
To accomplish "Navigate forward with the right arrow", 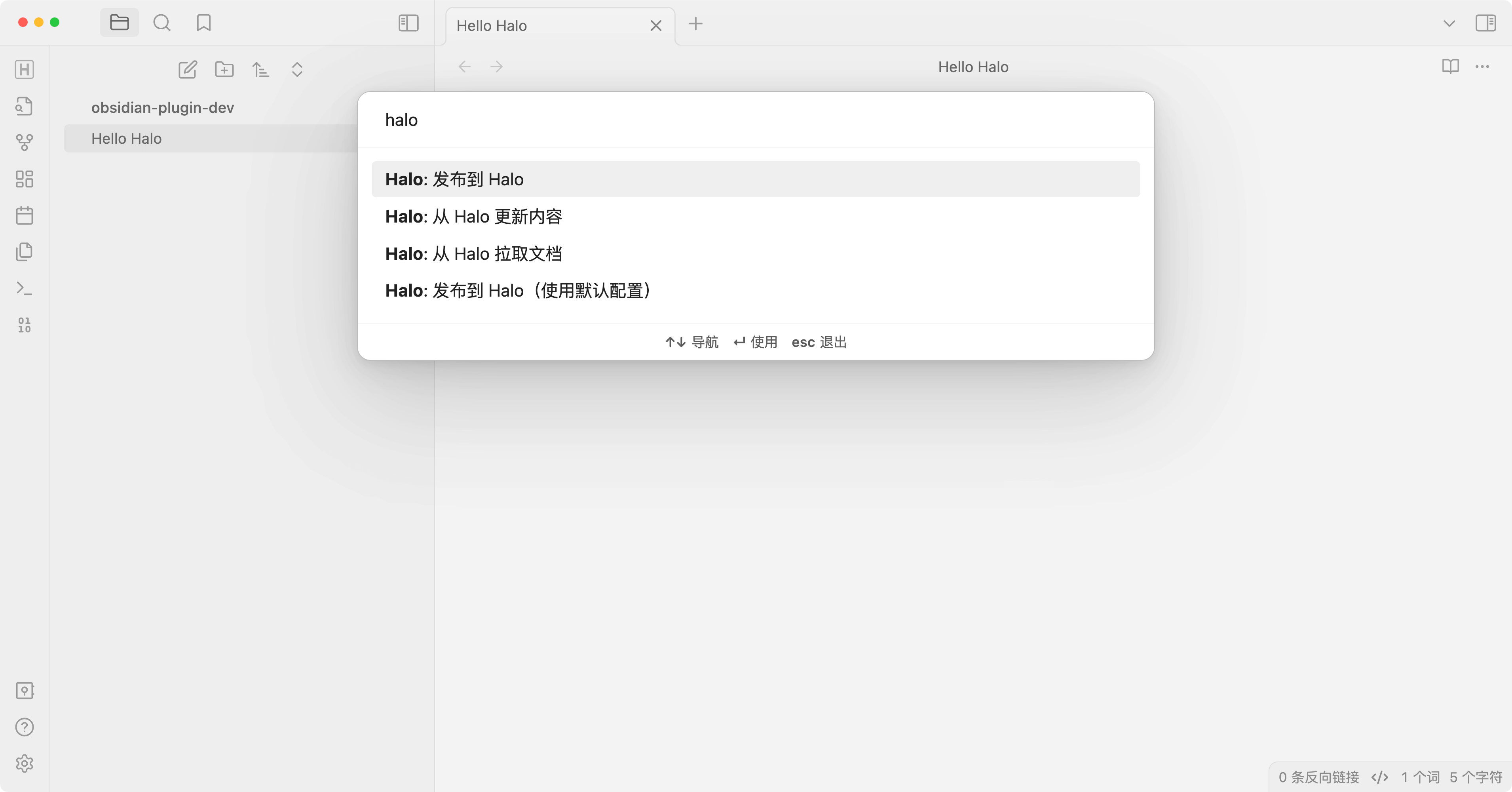I will (x=497, y=67).
